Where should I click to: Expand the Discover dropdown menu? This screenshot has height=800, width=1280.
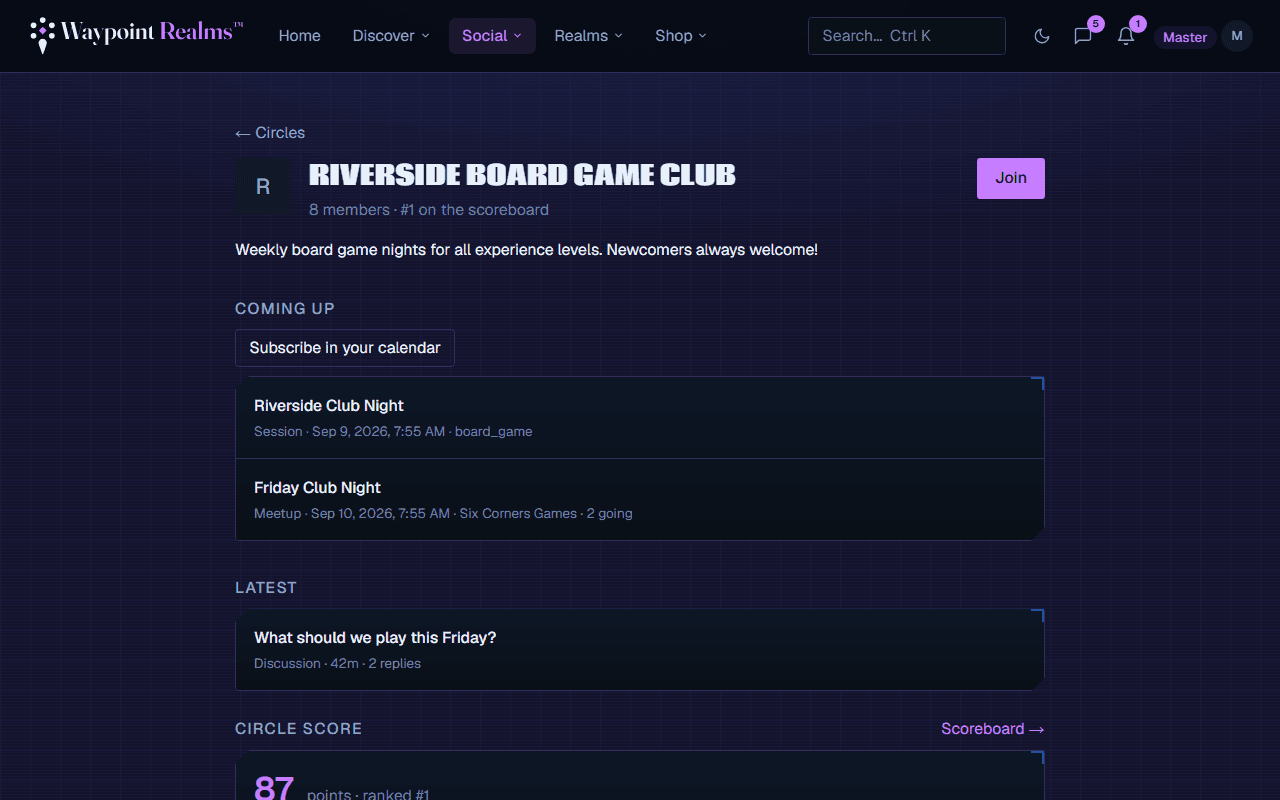pyautogui.click(x=391, y=36)
